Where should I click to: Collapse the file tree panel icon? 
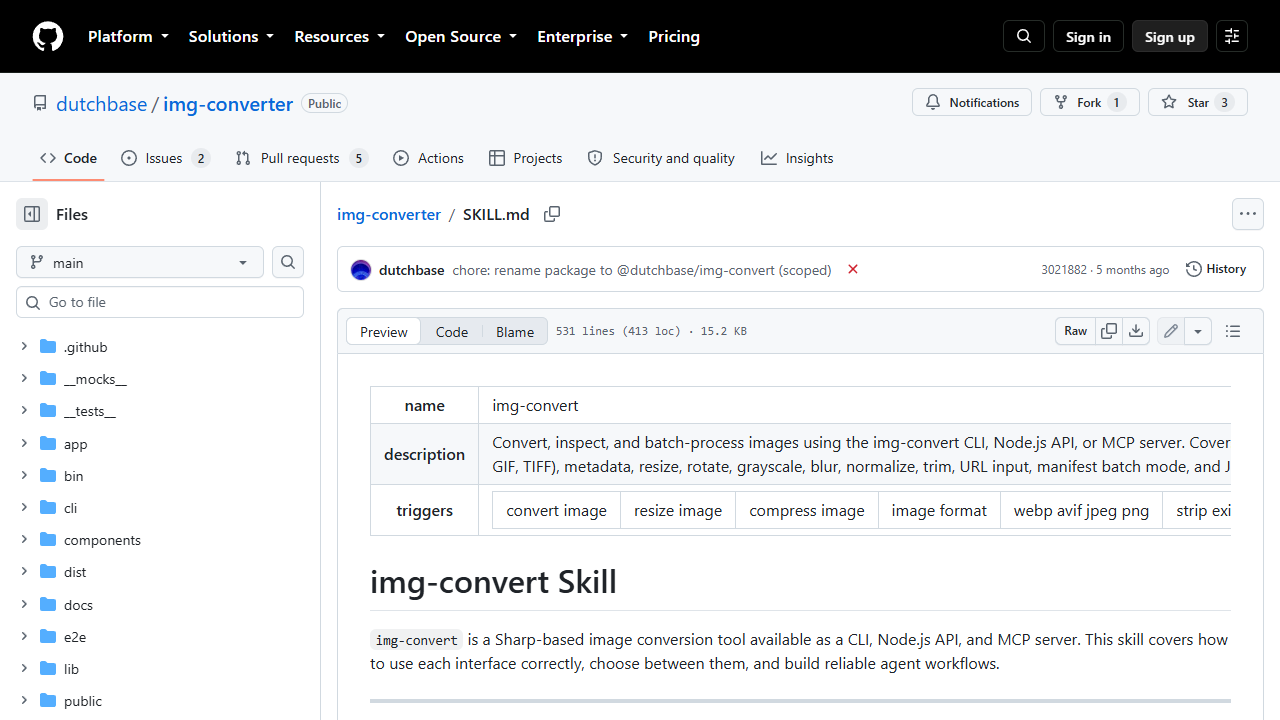tap(32, 214)
